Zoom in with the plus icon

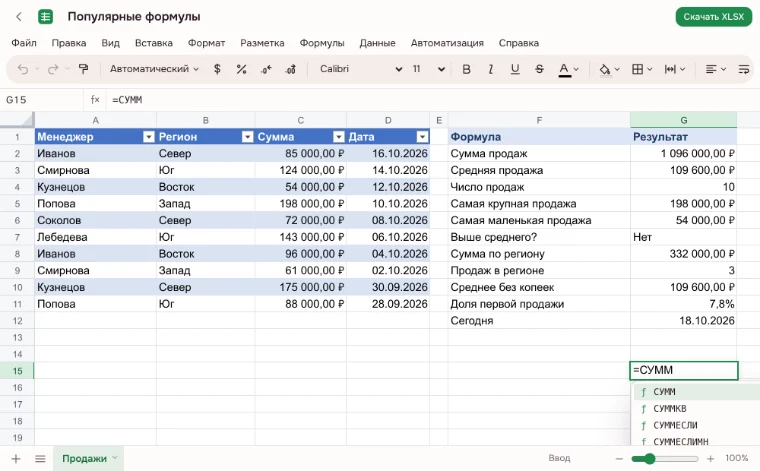pos(711,458)
